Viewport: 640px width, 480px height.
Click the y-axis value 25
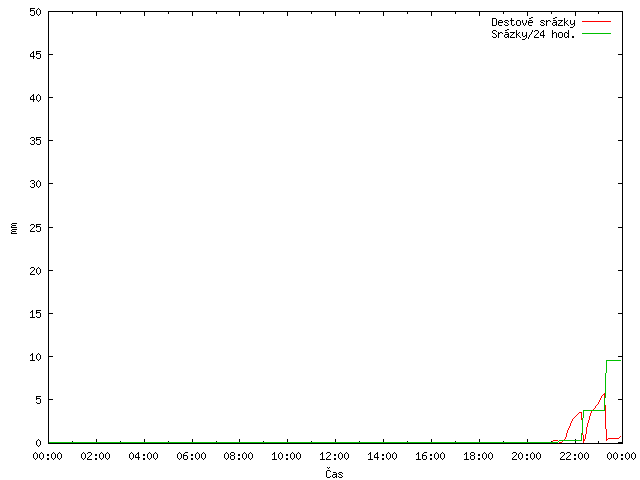(x=36, y=228)
